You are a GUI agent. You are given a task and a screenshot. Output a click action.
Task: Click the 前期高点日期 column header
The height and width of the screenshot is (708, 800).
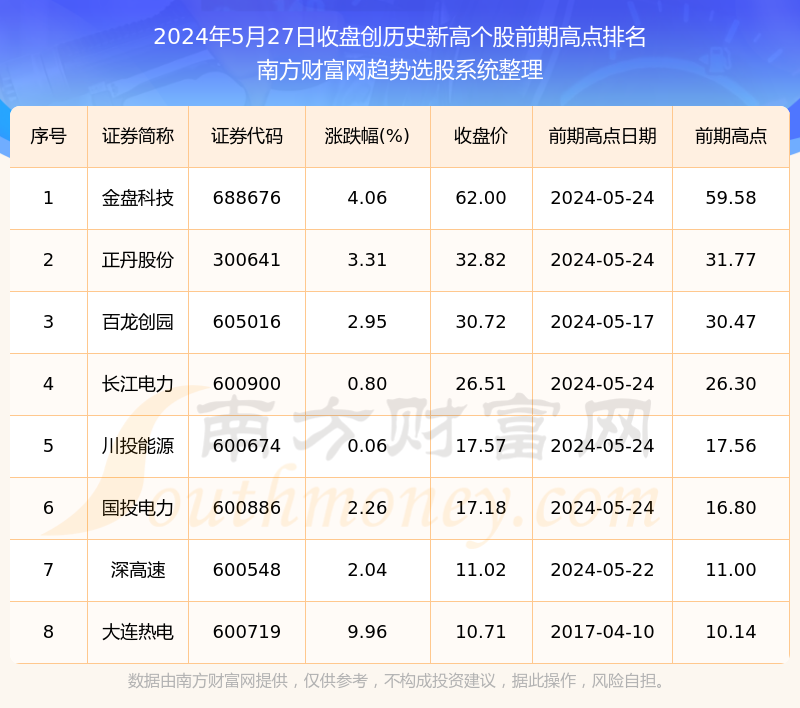tap(603, 136)
